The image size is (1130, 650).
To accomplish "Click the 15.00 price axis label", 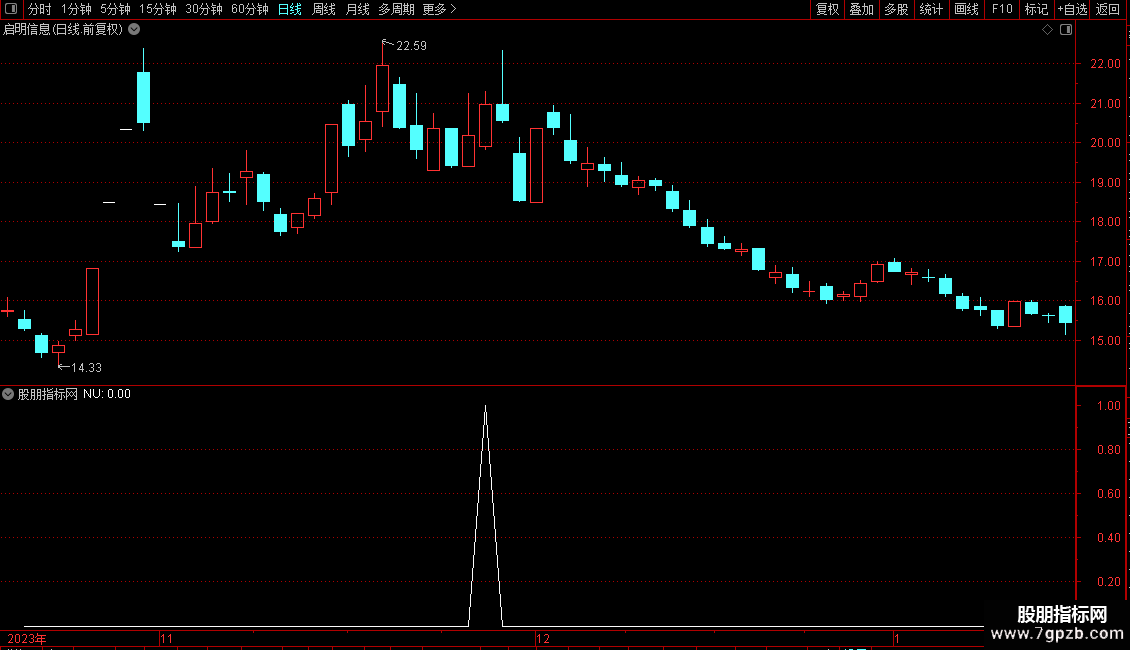I will [1105, 340].
